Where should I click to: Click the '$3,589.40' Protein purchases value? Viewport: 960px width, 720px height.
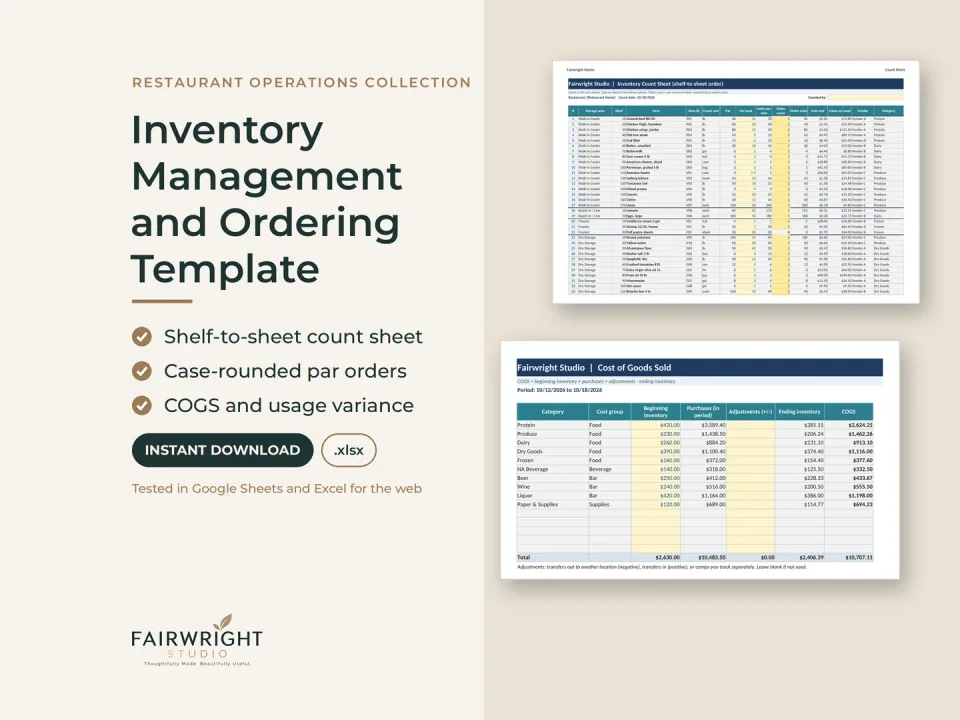click(714, 425)
